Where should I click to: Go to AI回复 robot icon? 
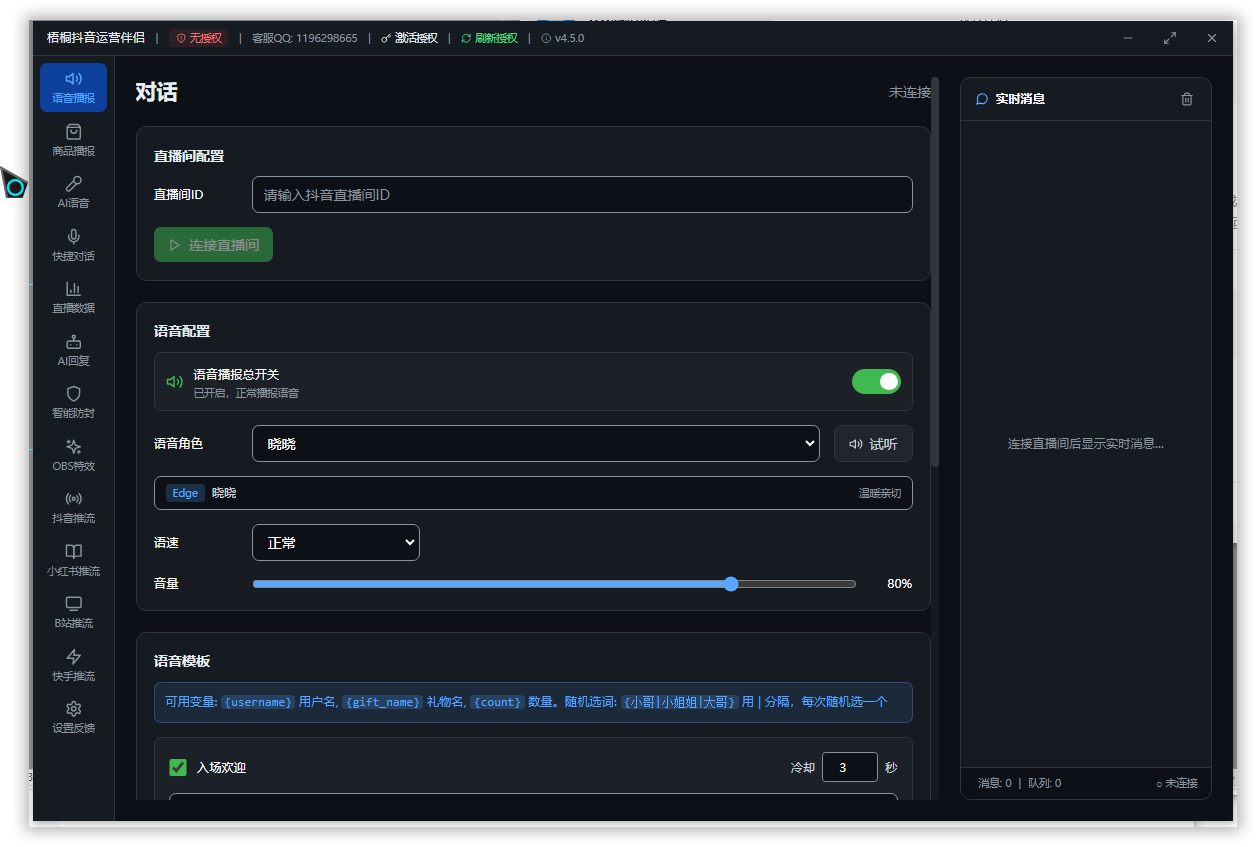pyautogui.click(x=73, y=342)
